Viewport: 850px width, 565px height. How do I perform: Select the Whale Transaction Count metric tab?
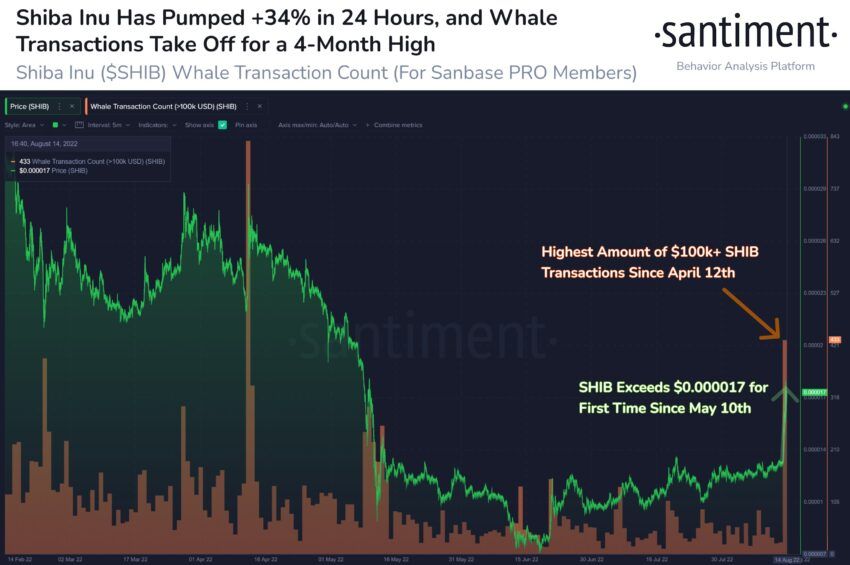pos(163,106)
